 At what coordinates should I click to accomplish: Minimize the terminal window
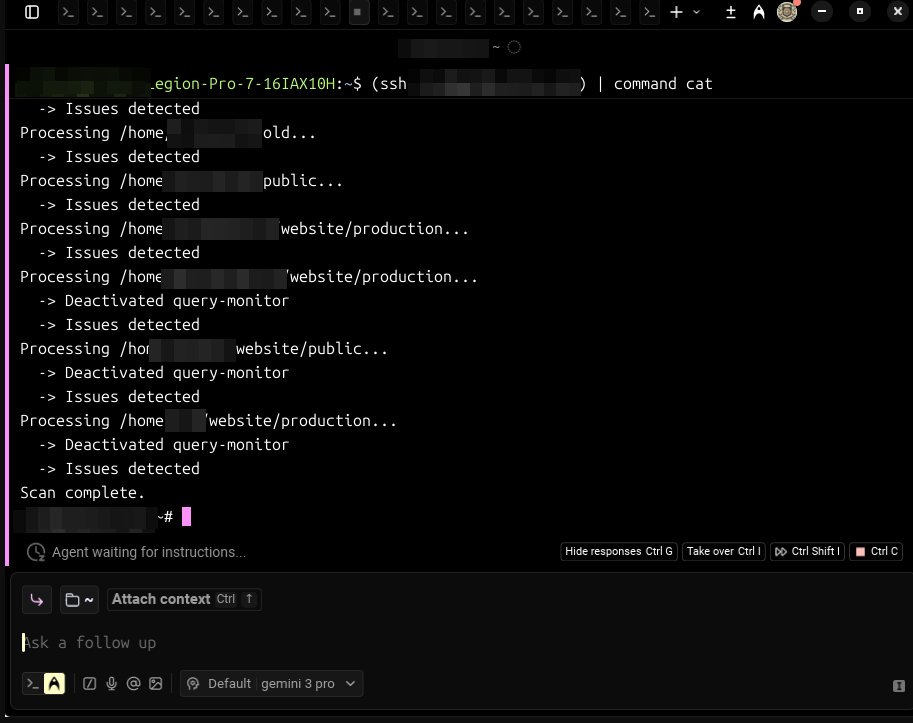pyautogui.click(x=822, y=11)
